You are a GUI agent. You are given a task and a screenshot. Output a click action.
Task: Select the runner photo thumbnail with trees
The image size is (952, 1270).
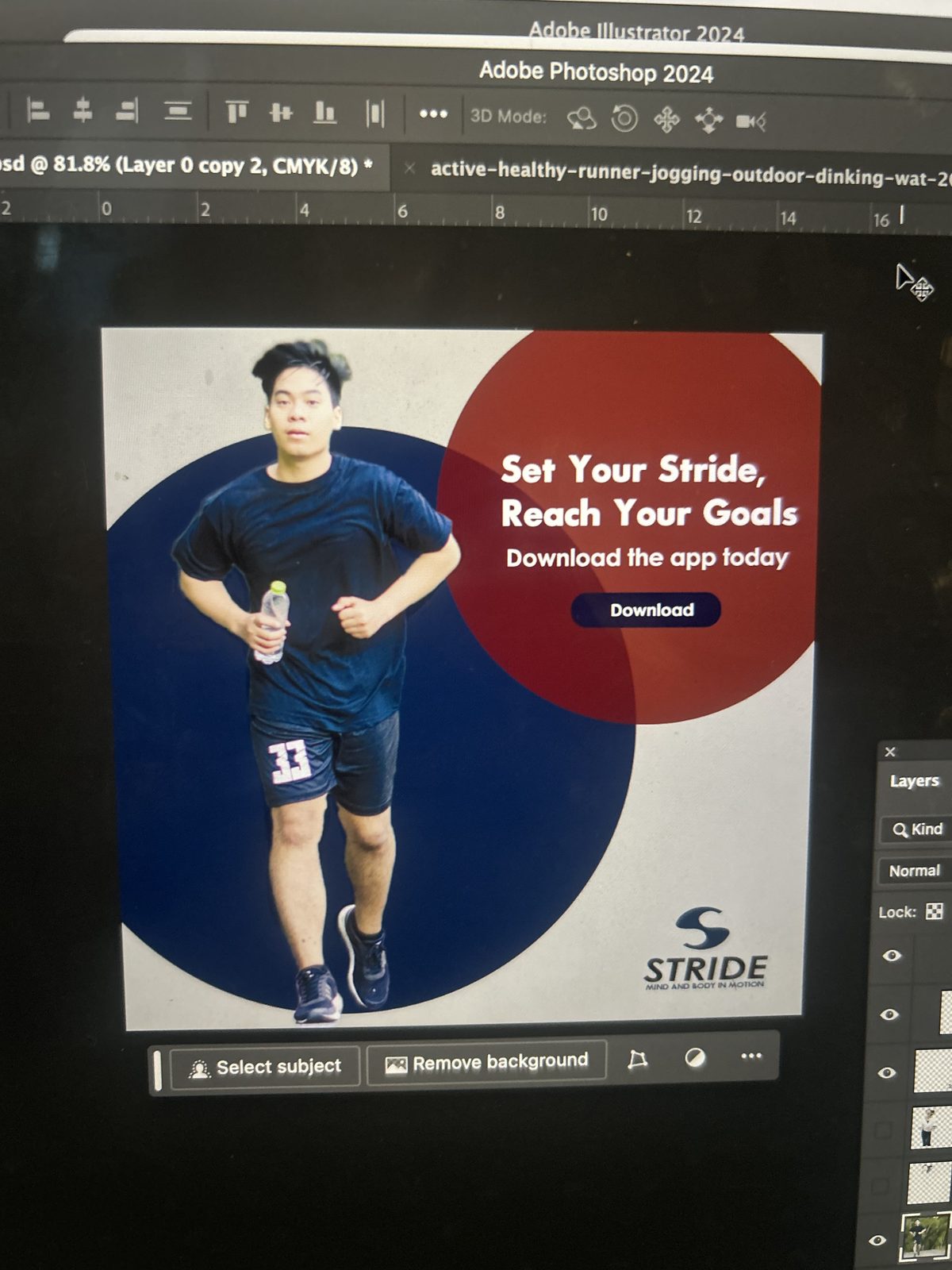[x=925, y=1237]
